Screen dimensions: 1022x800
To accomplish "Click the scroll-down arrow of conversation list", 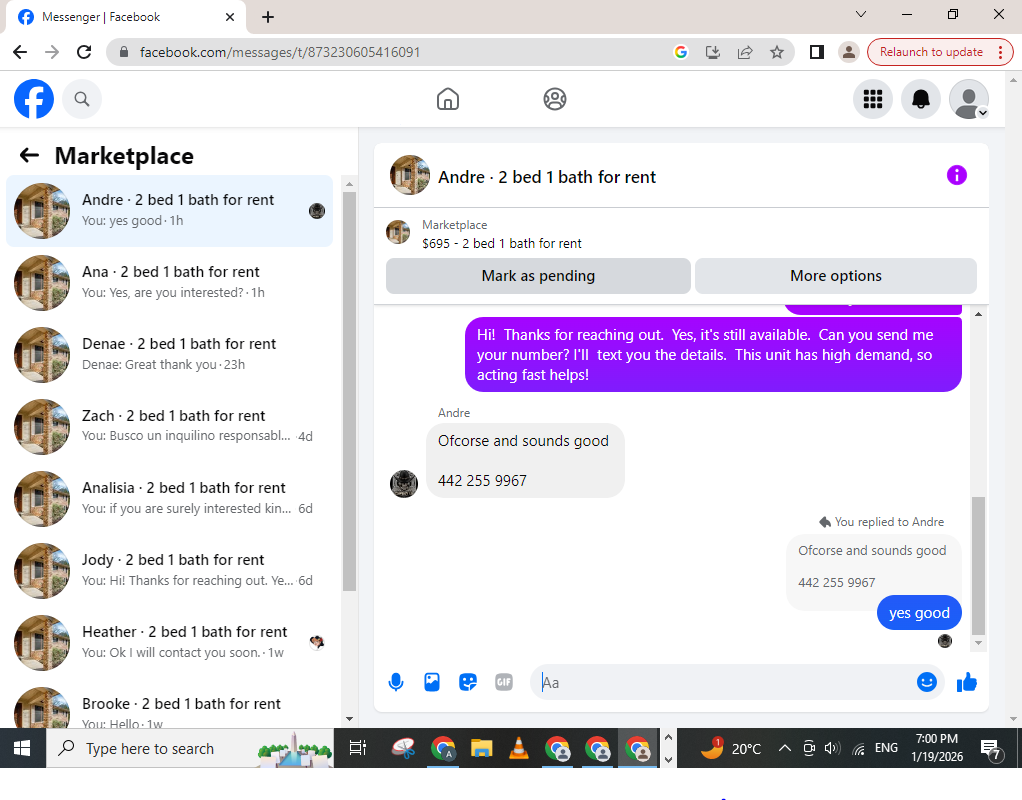I will [349, 719].
